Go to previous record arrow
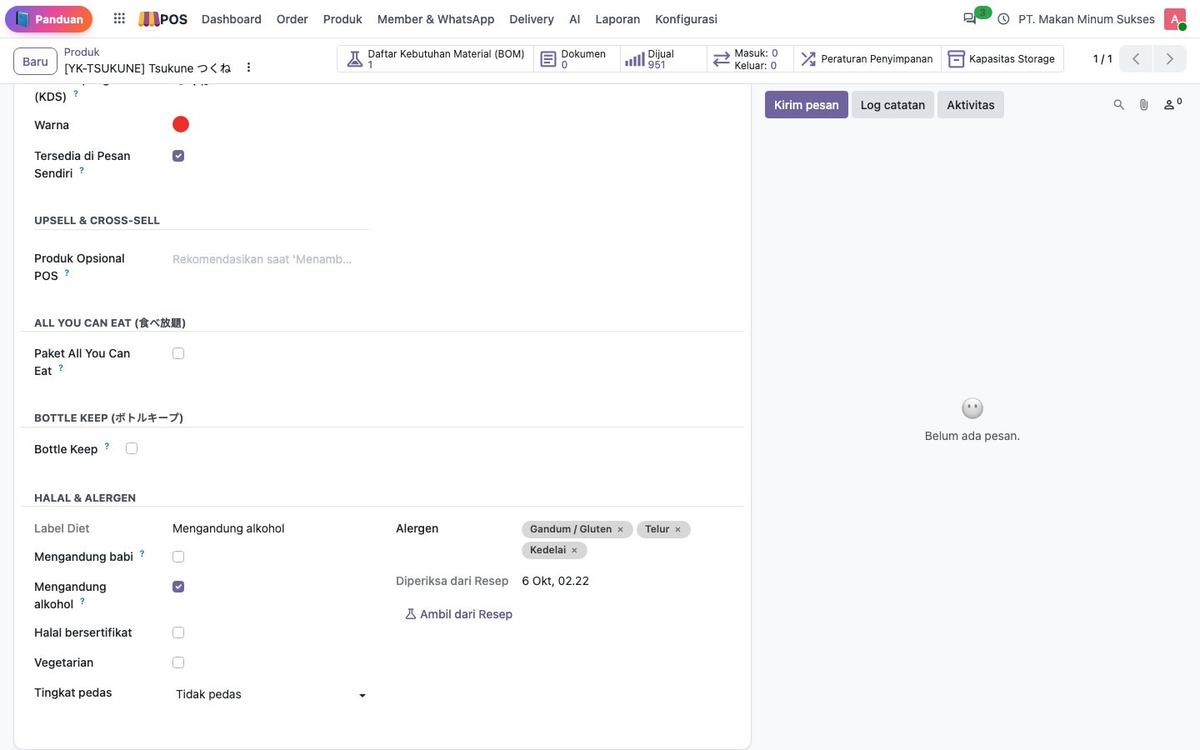Screen dimensions: 1200x750 pos(1136,59)
